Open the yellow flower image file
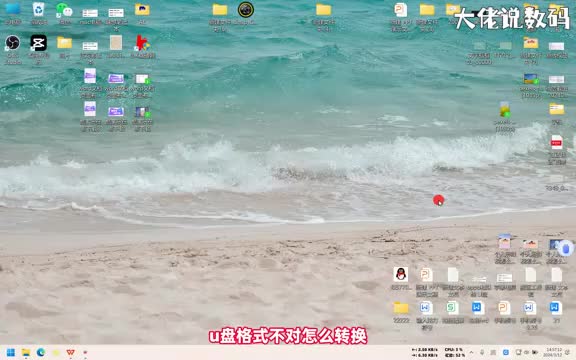 tap(505, 109)
